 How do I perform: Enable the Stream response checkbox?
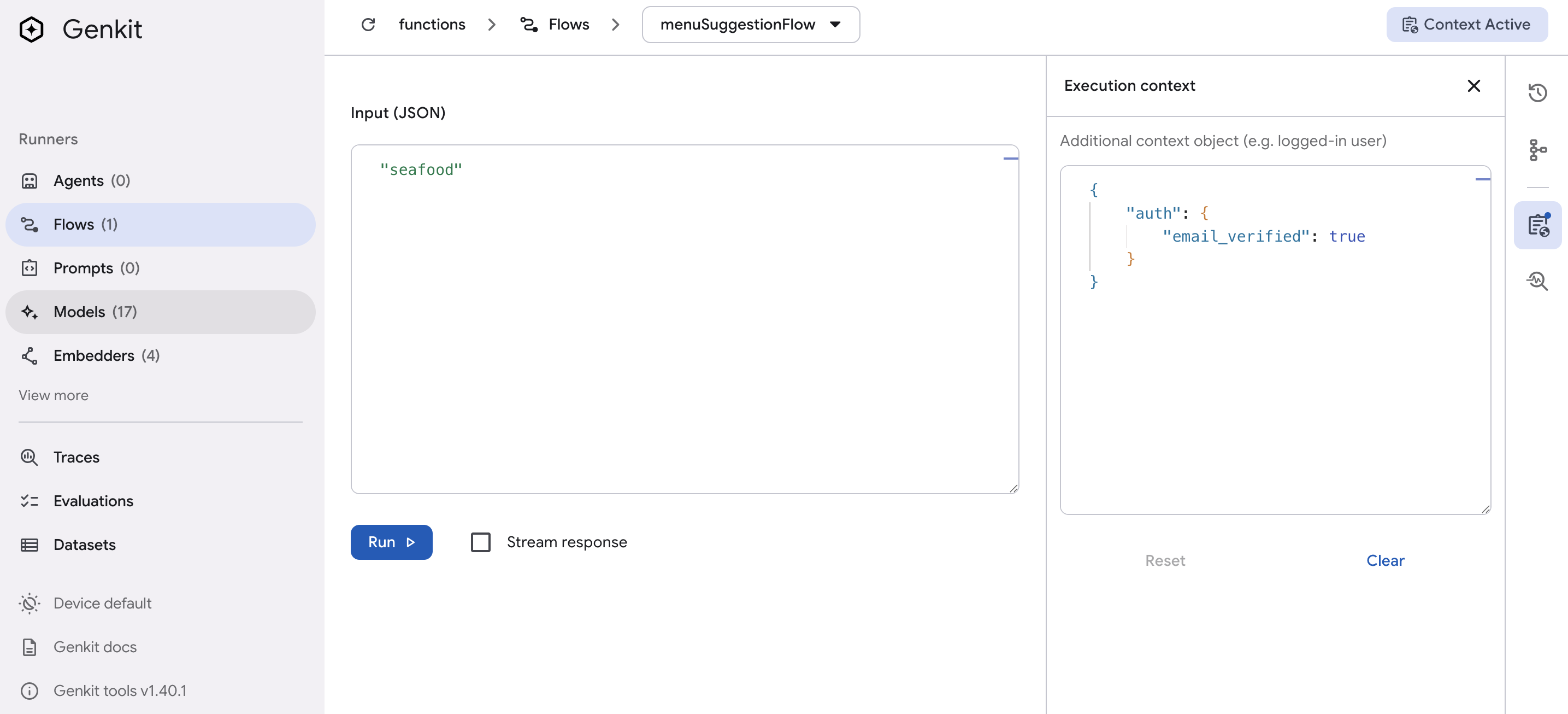tap(480, 542)
